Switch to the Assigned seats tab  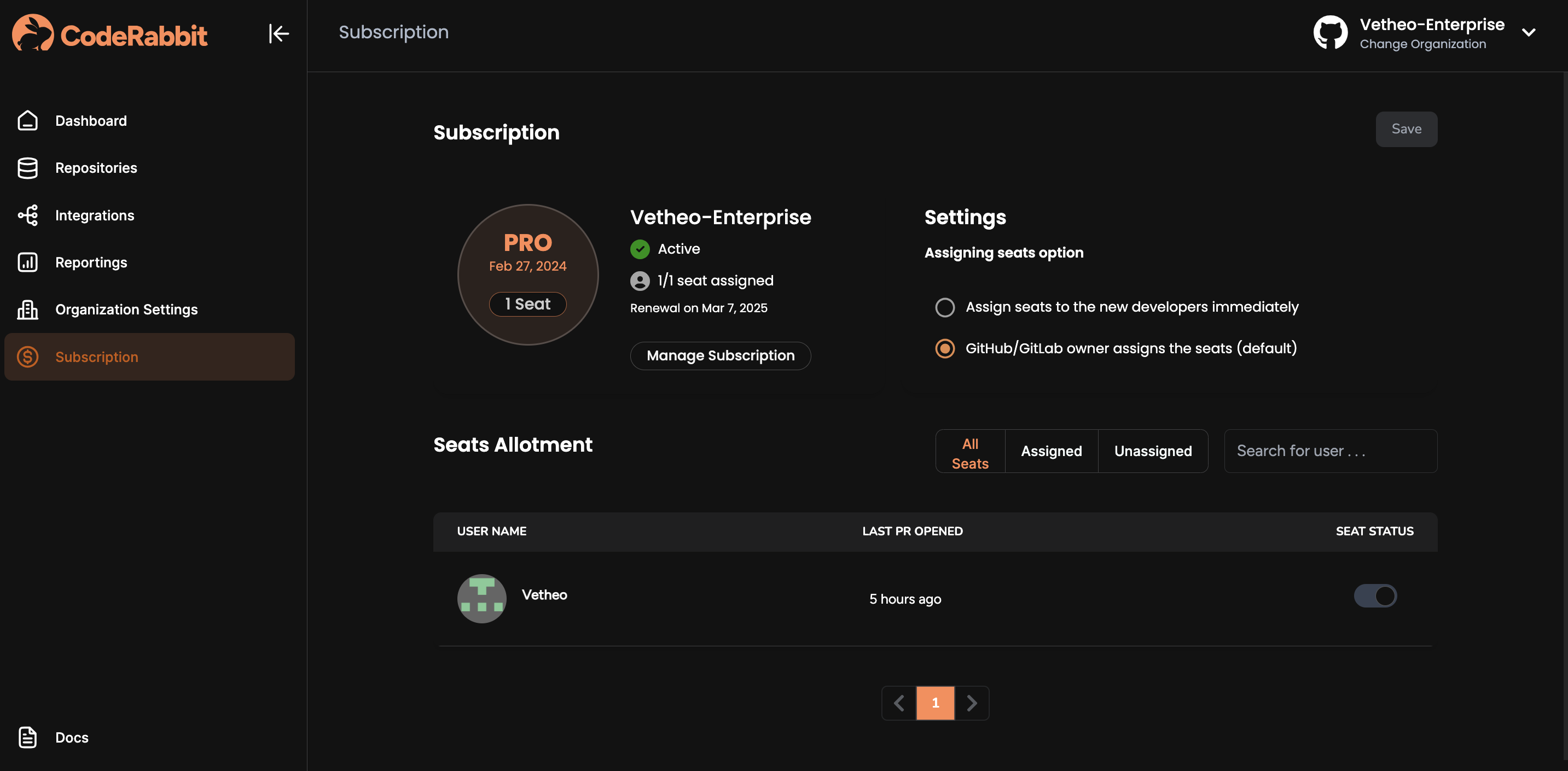pyautogui.click(x=1051, y=451)
